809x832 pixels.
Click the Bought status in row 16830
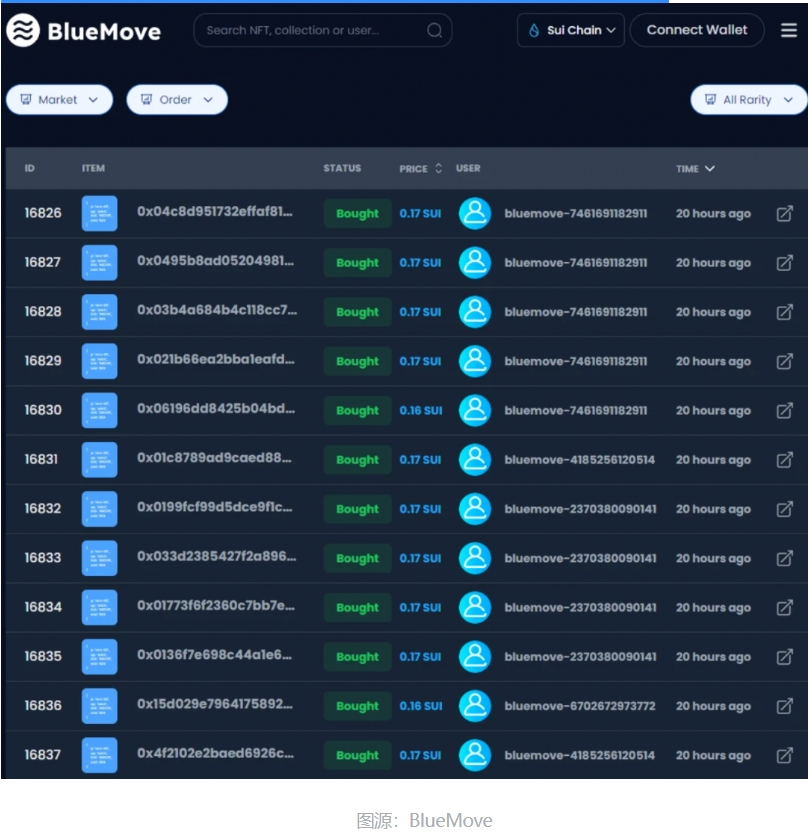[x=358, y=410]
